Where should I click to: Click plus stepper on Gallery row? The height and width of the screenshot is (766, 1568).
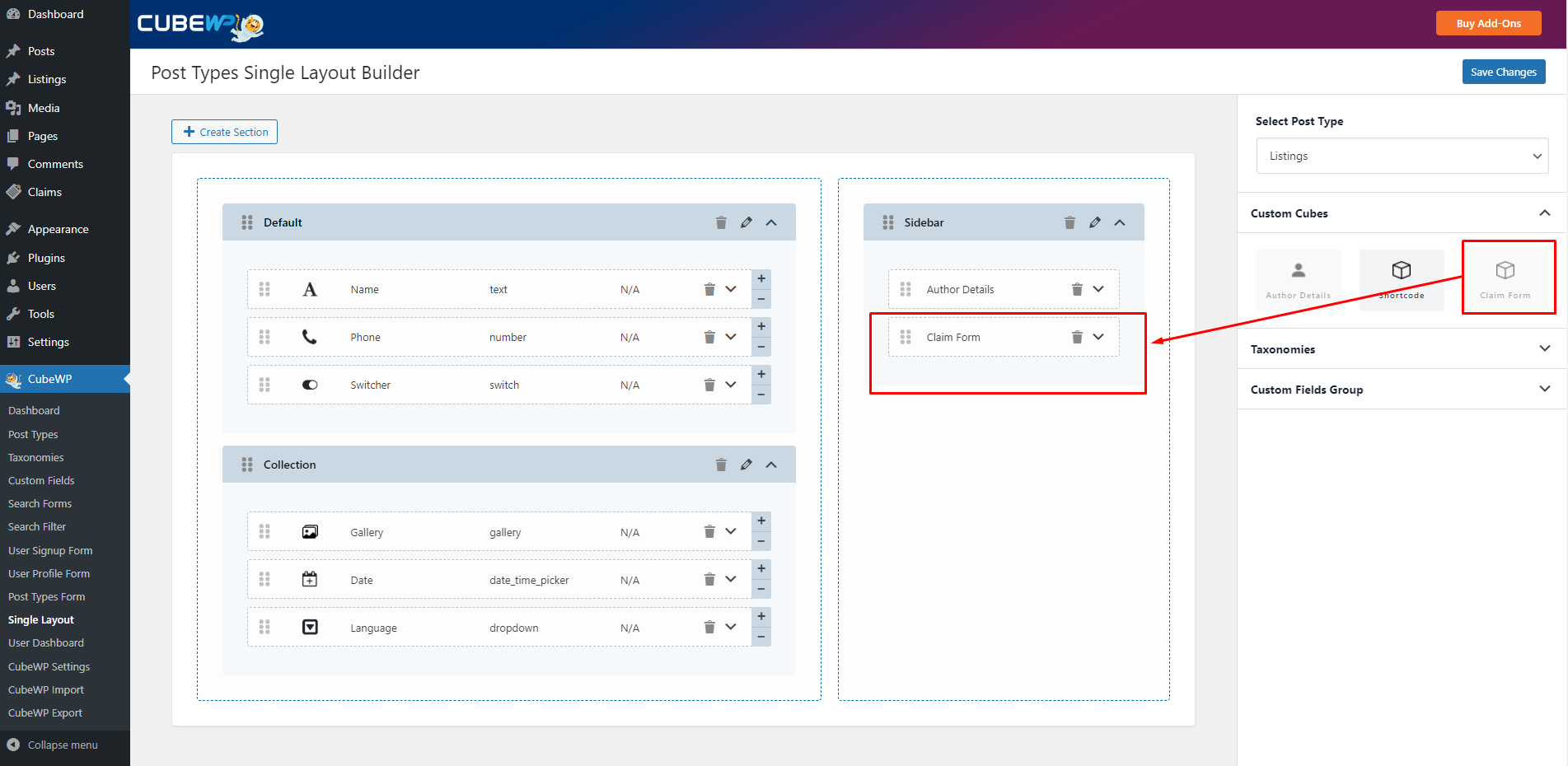[761, 521]
